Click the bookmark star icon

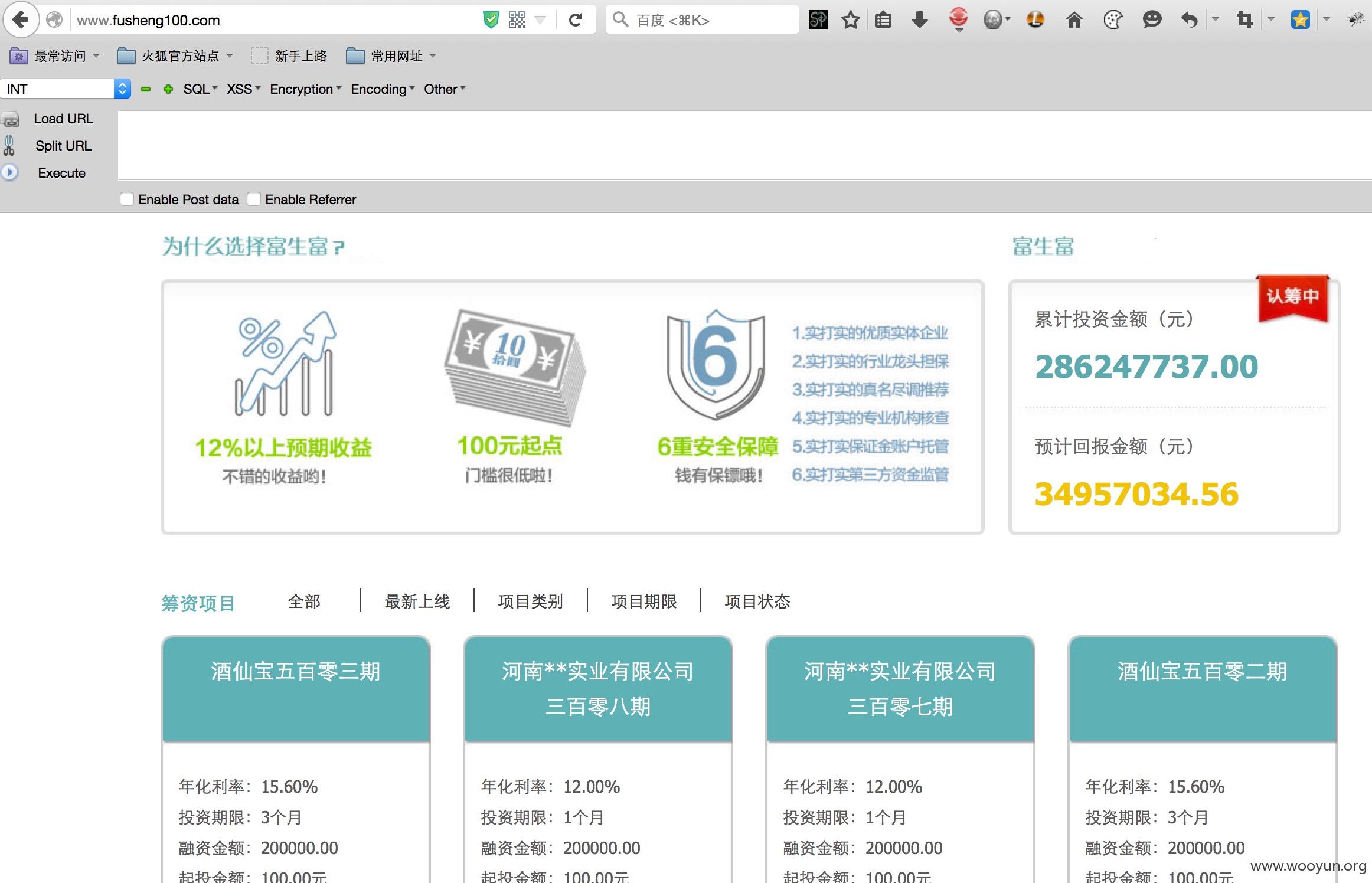pos(850,20)
